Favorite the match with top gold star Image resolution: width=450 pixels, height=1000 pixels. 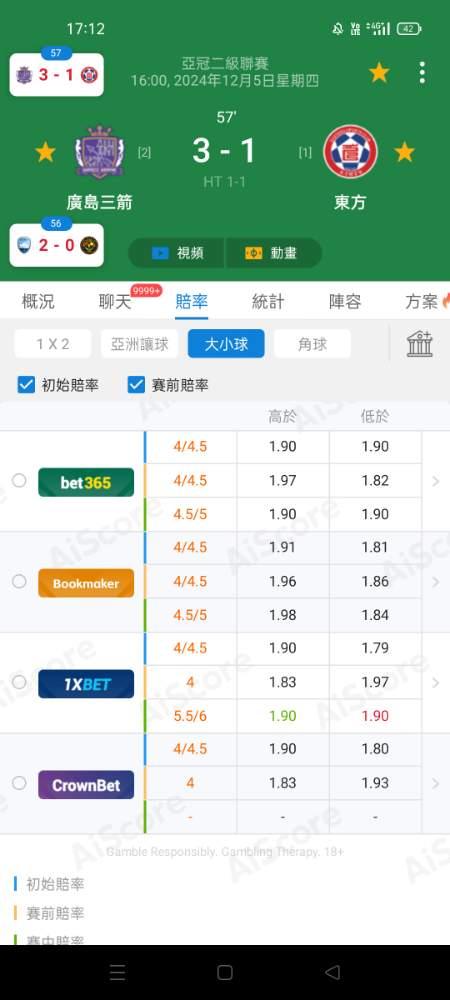pyautogui.click(x=379, y=72)
